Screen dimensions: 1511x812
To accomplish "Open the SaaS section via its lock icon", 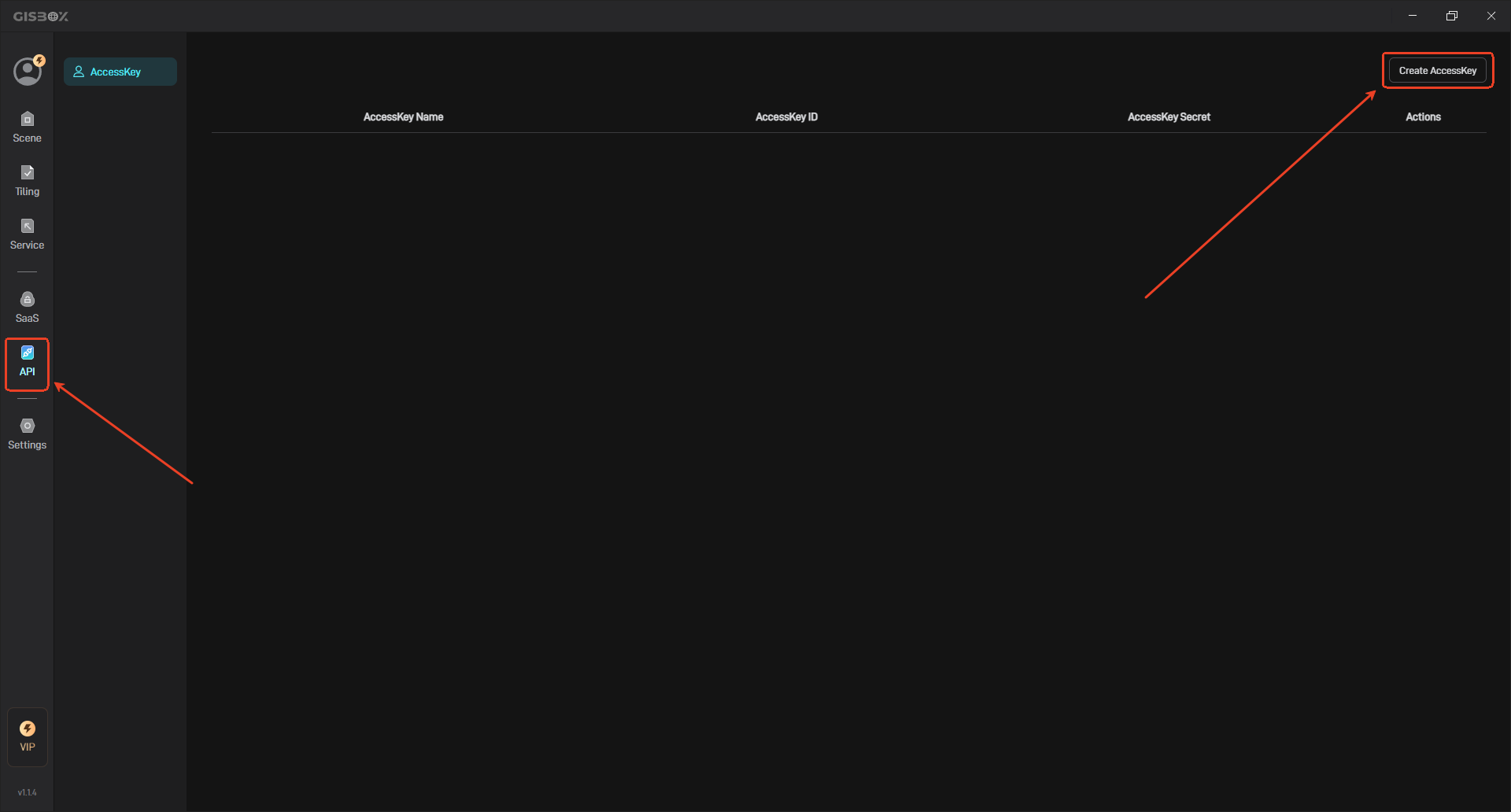I will pyautogui.click(x=27, y=305).
